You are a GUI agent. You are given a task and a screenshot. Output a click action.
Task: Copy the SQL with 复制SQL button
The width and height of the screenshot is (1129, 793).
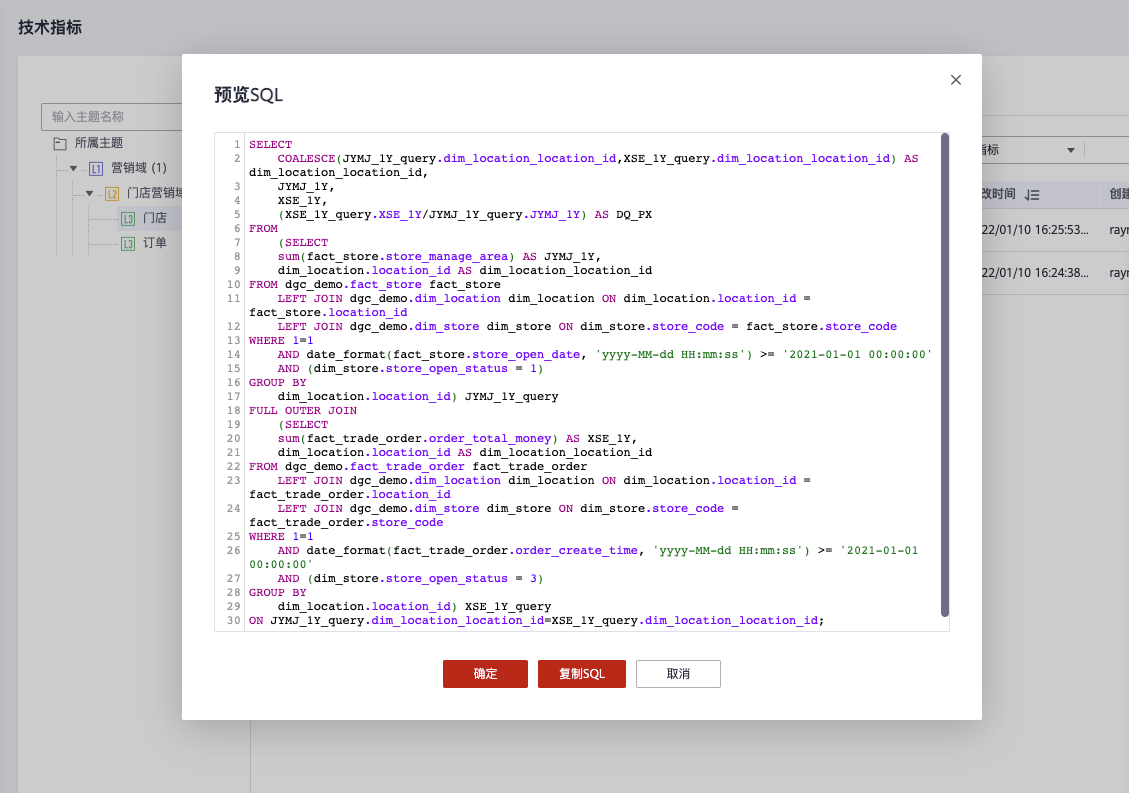(582, 673)
